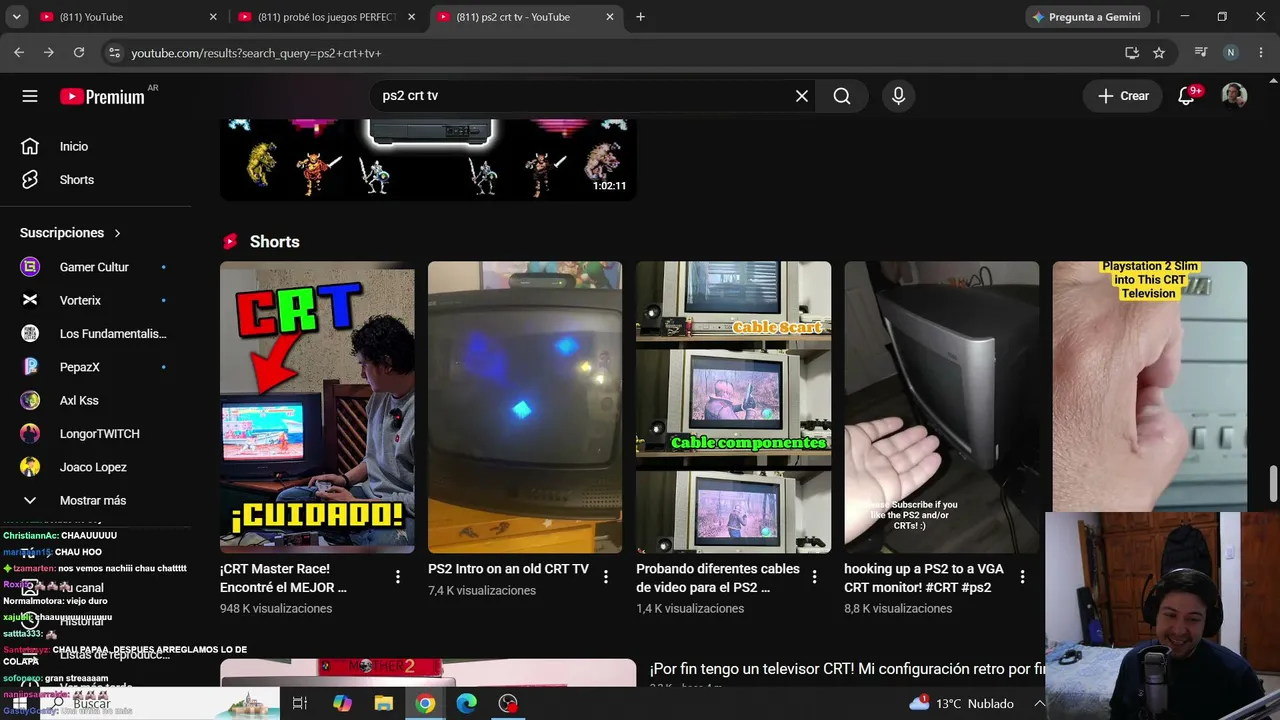This screenshot has width=1280, height=720.
Task: Open the notifications bell
Action: tap(1186, 96)
